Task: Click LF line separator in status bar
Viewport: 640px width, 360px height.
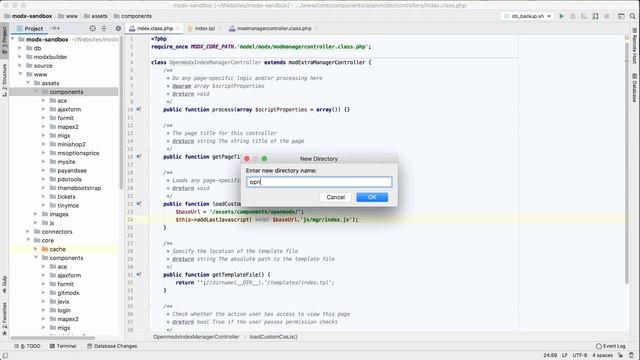Action: point(565,356)
